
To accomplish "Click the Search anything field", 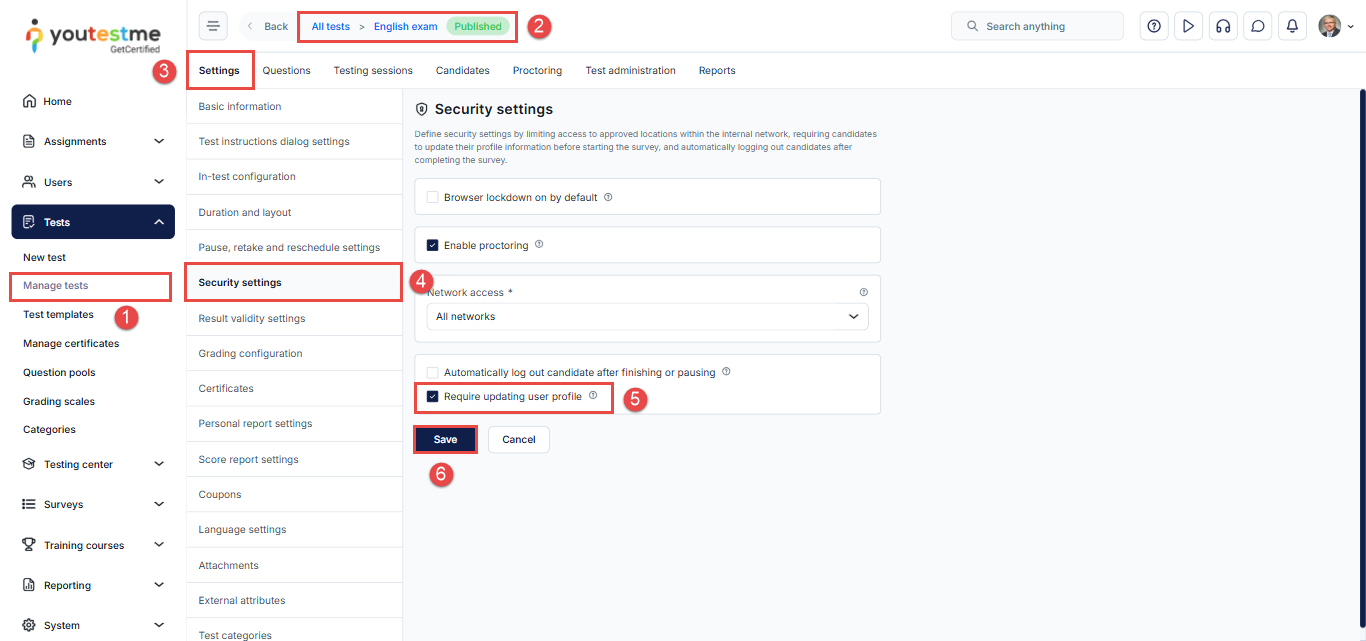I will (x=1037, y=26).
